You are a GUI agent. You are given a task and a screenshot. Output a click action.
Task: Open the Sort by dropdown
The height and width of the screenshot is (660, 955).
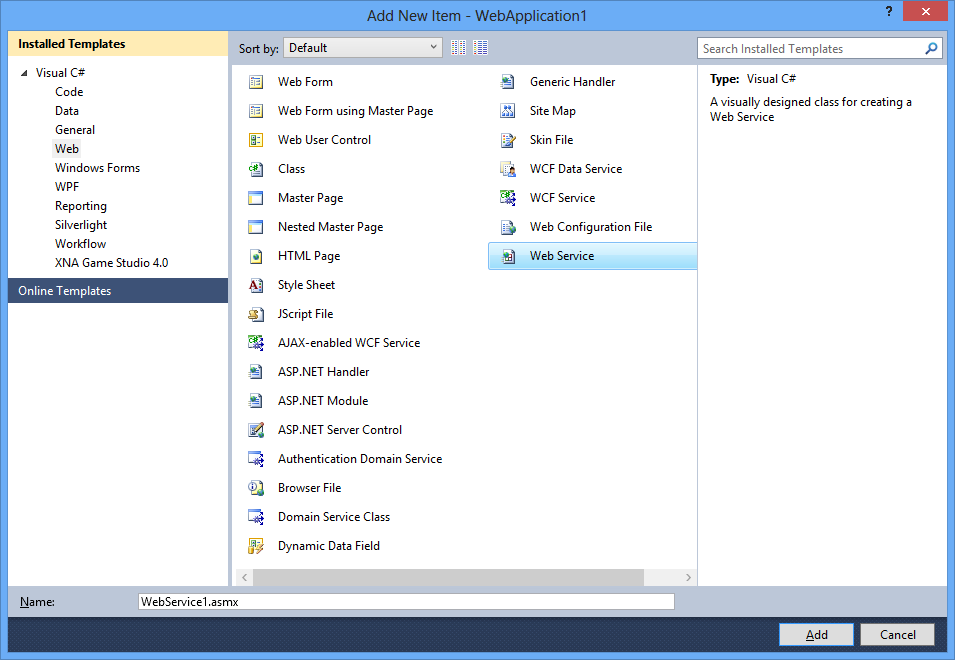tap(363, 48)
